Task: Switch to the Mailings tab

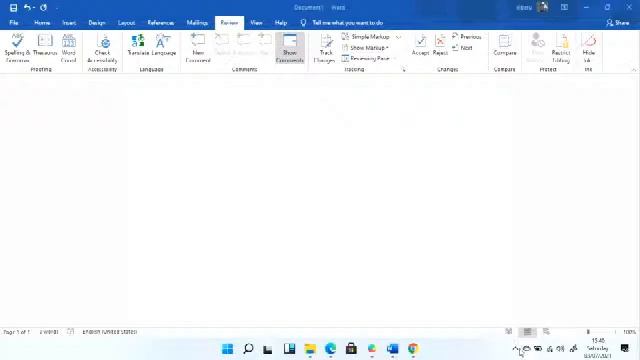Action: pyautogui.click(x=197, y=23)
